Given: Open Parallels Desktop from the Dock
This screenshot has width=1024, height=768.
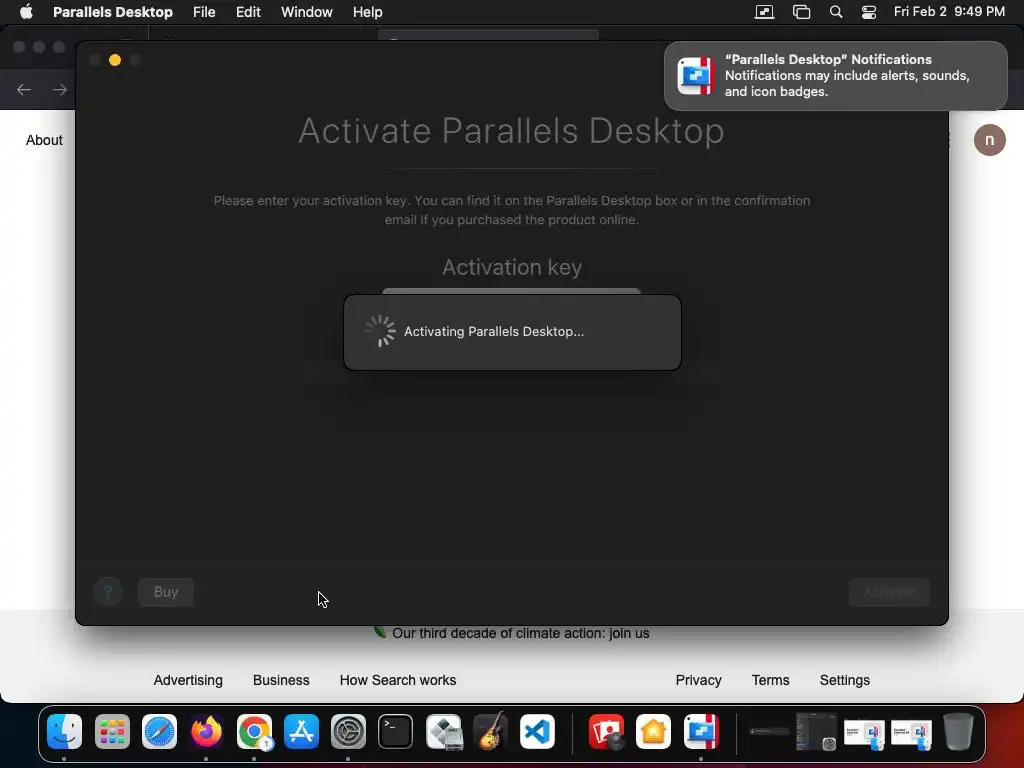Looking at the screenshot, I should [x=701, y=731].
